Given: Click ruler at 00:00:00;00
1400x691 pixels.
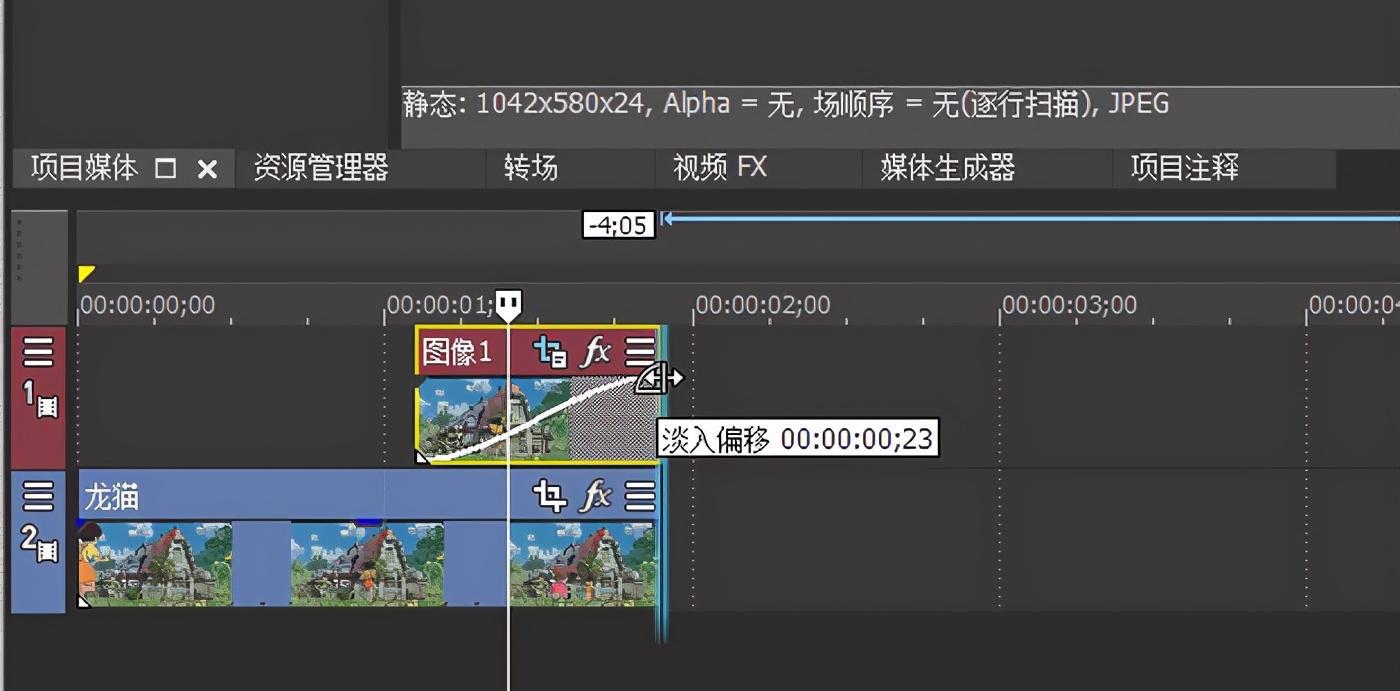Looking at the screenshot, I should (147, 305).
